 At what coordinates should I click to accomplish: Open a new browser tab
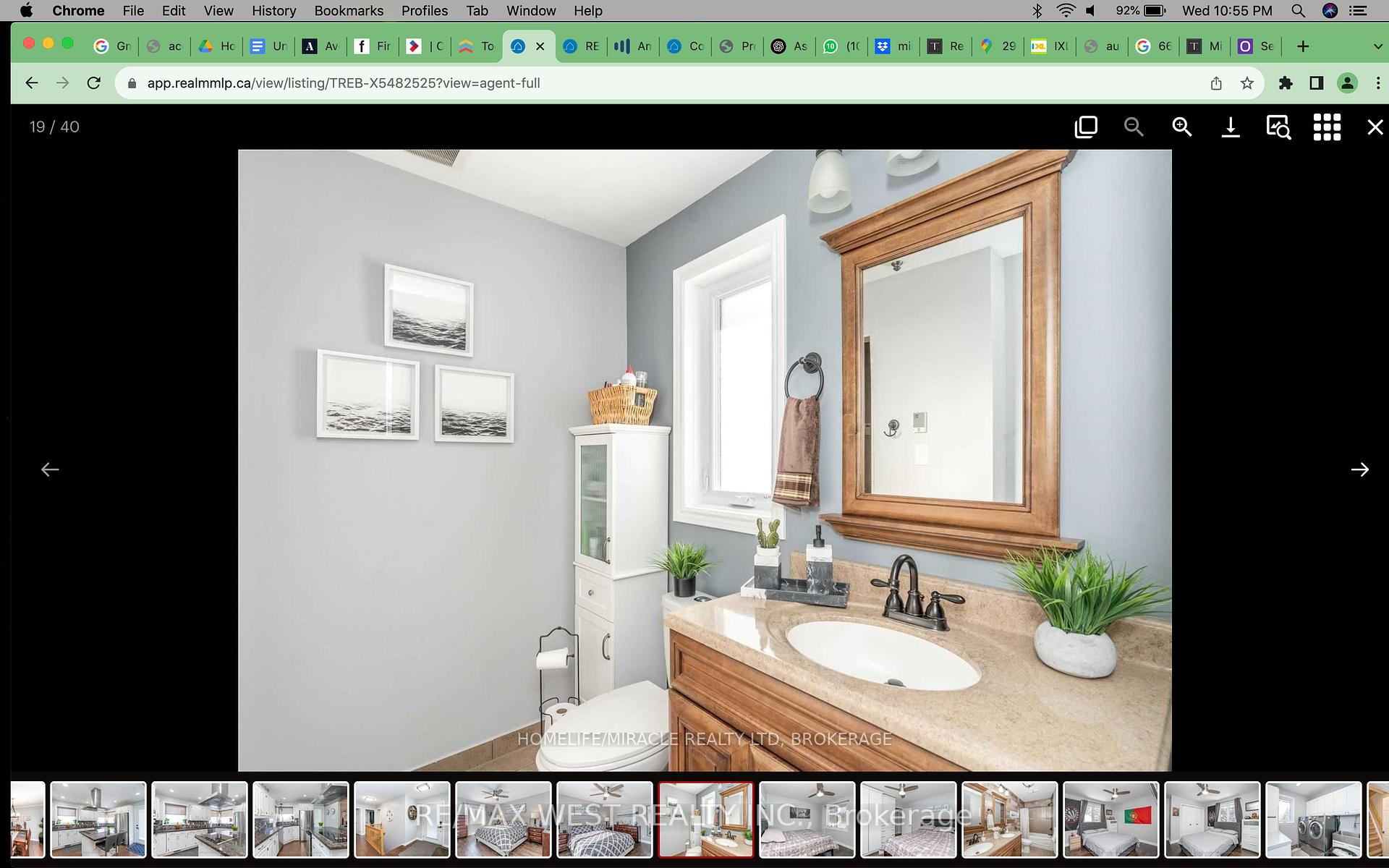(1303, 46)
